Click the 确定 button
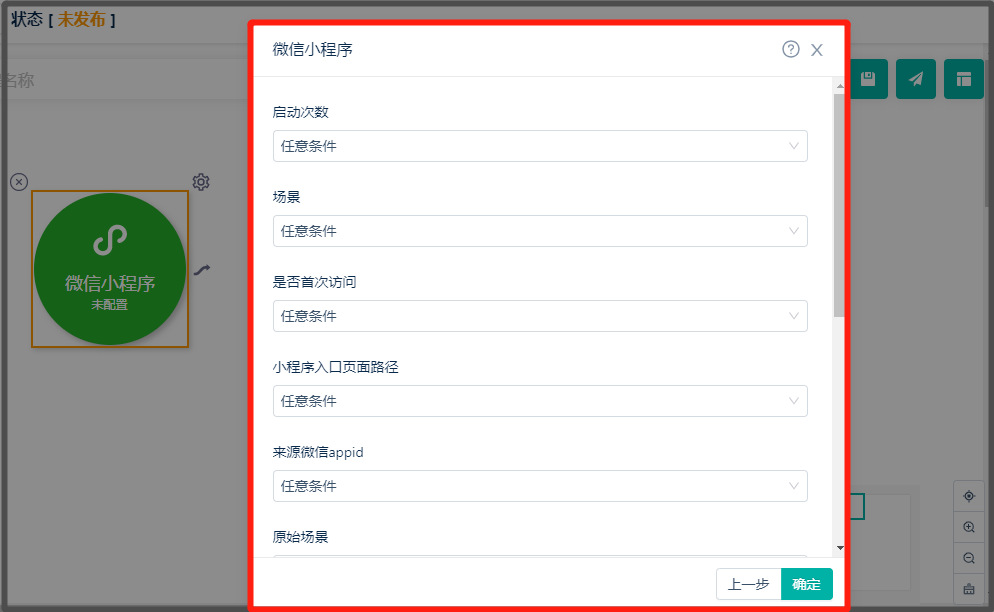The image size is (994, 612). click(806, 584)
